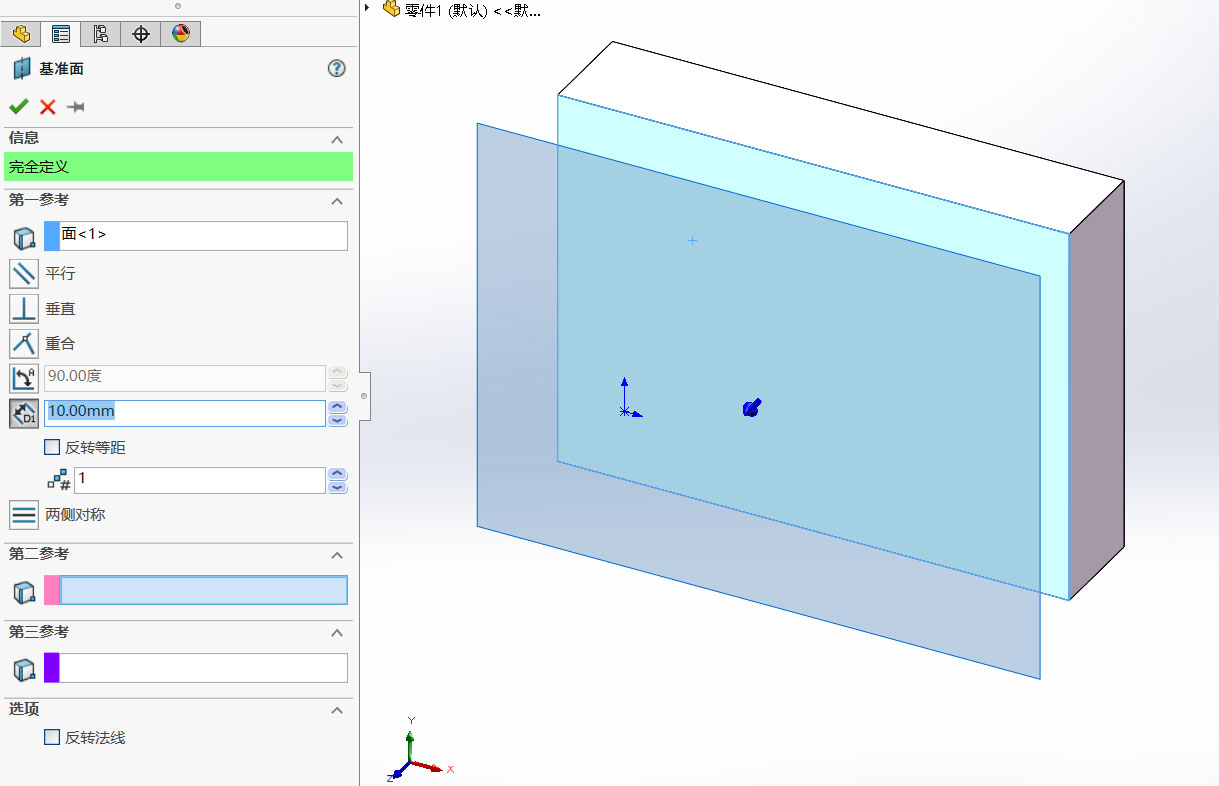Toggle the offset distance icon button
This screenshot has width=1219, height=786.
[x=24, y=412]
